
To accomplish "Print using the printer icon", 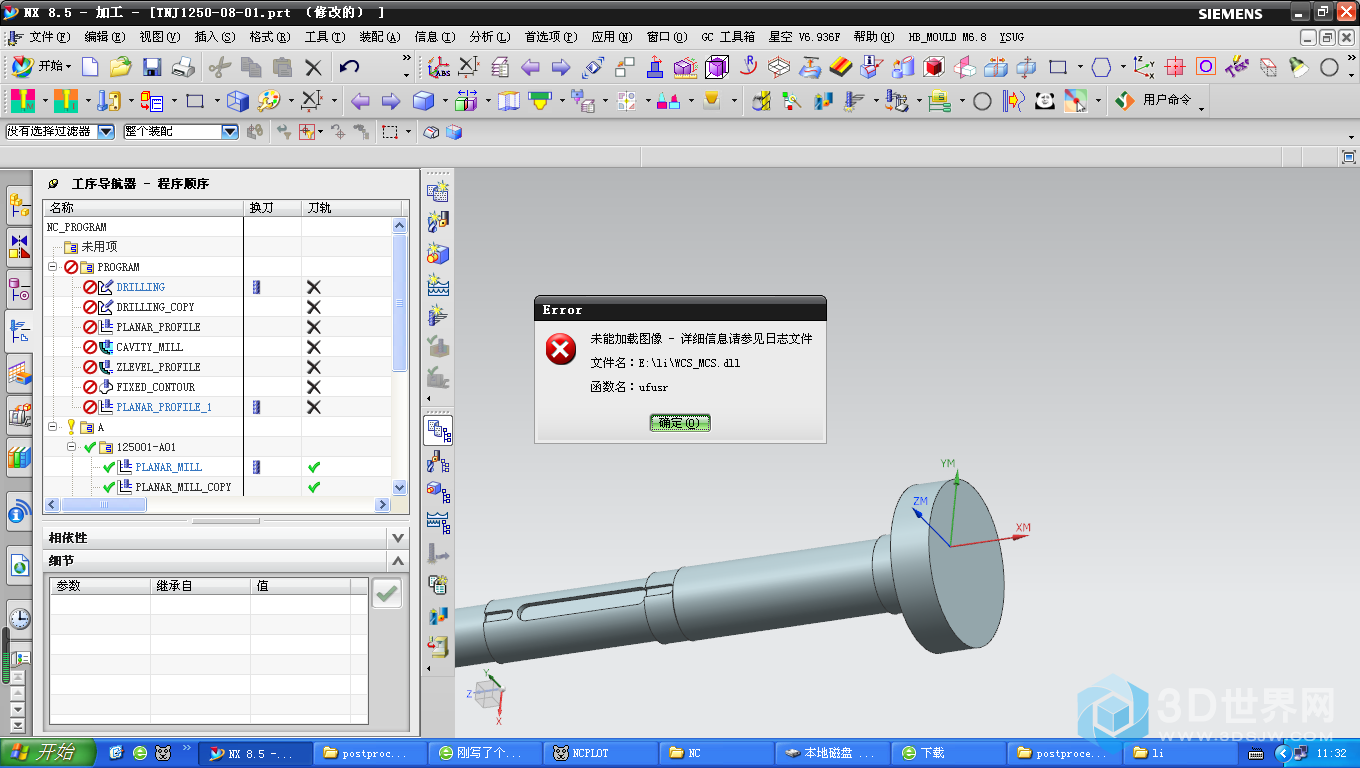I will [183, 67].
